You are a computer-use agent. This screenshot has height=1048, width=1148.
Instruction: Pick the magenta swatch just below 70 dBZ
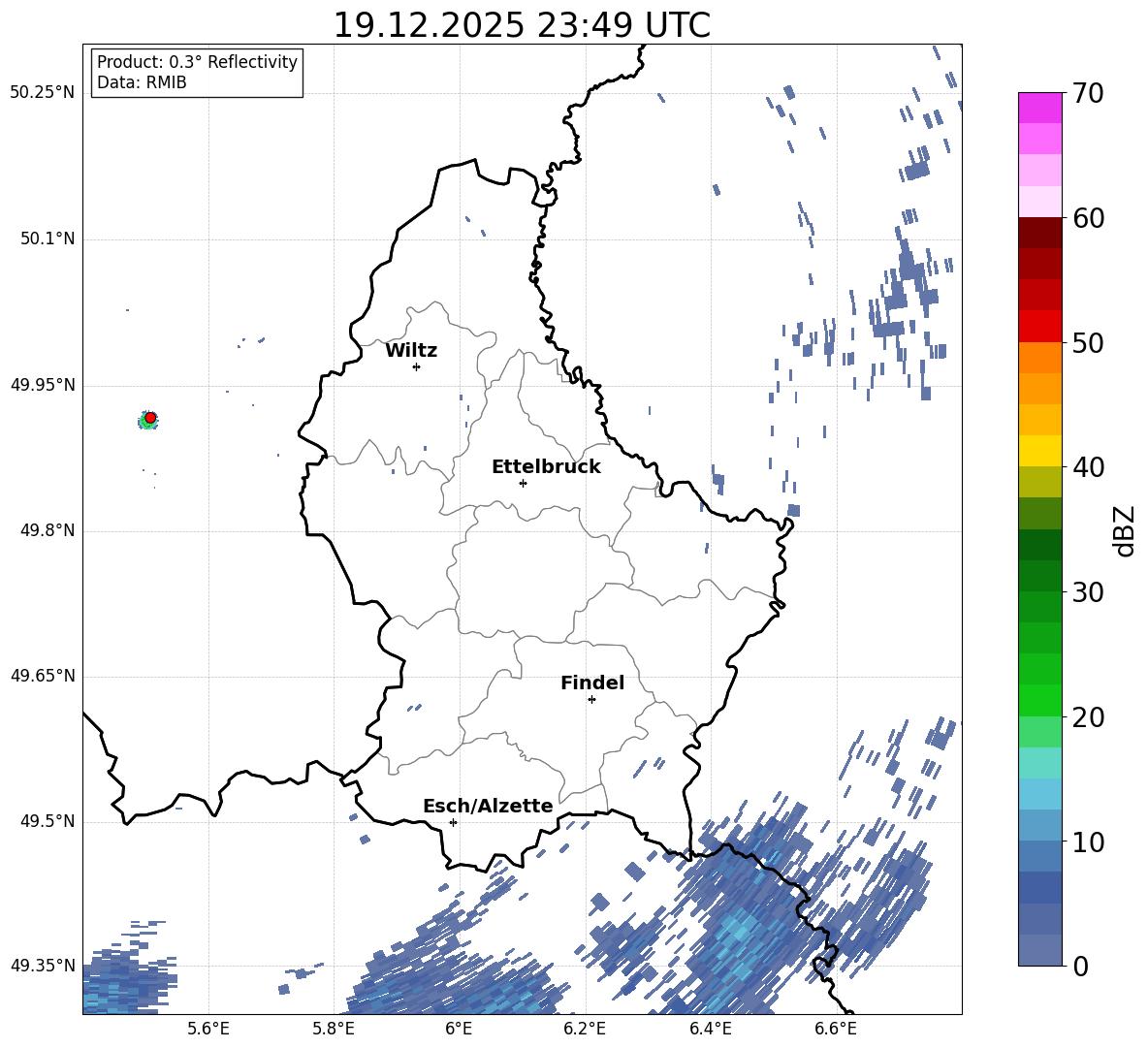coord(1040,108)
